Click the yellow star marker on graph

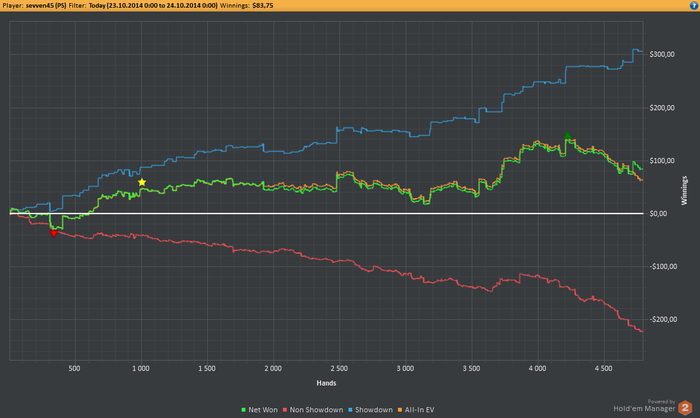point(142,182)
